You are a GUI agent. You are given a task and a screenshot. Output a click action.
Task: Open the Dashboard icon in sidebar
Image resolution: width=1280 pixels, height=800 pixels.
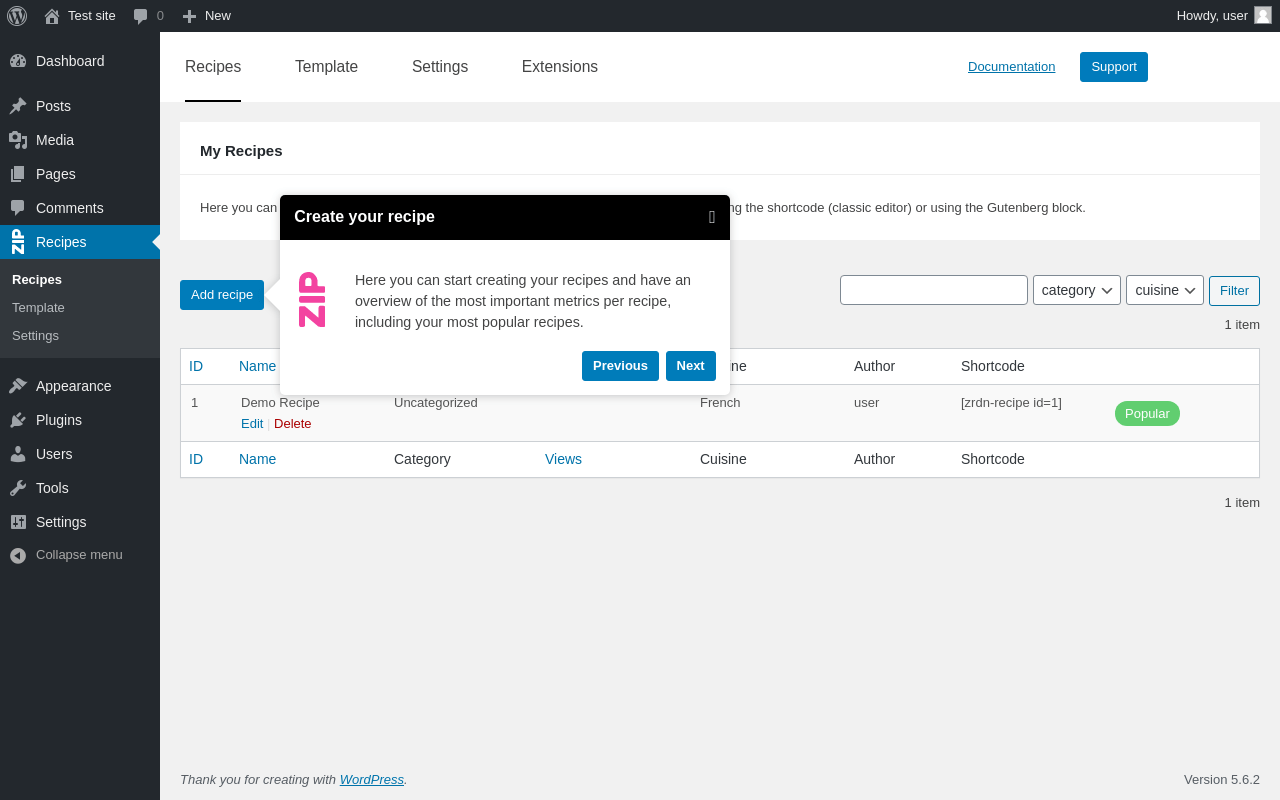tap(18, 61)
